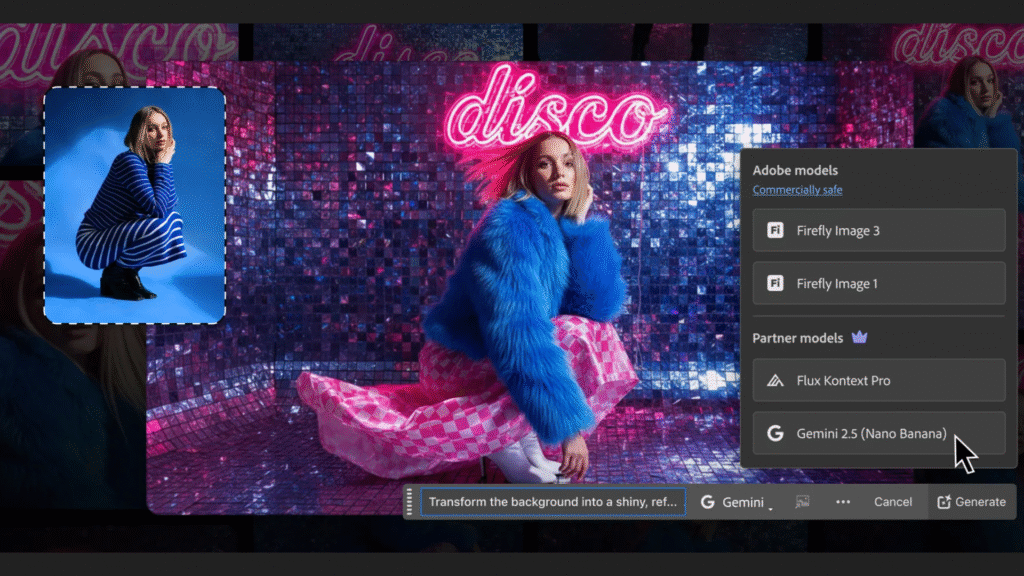Expand the overflow options with the three-dot control
The width and height of the screenshot is (1024, 576).
pos(843,501)
